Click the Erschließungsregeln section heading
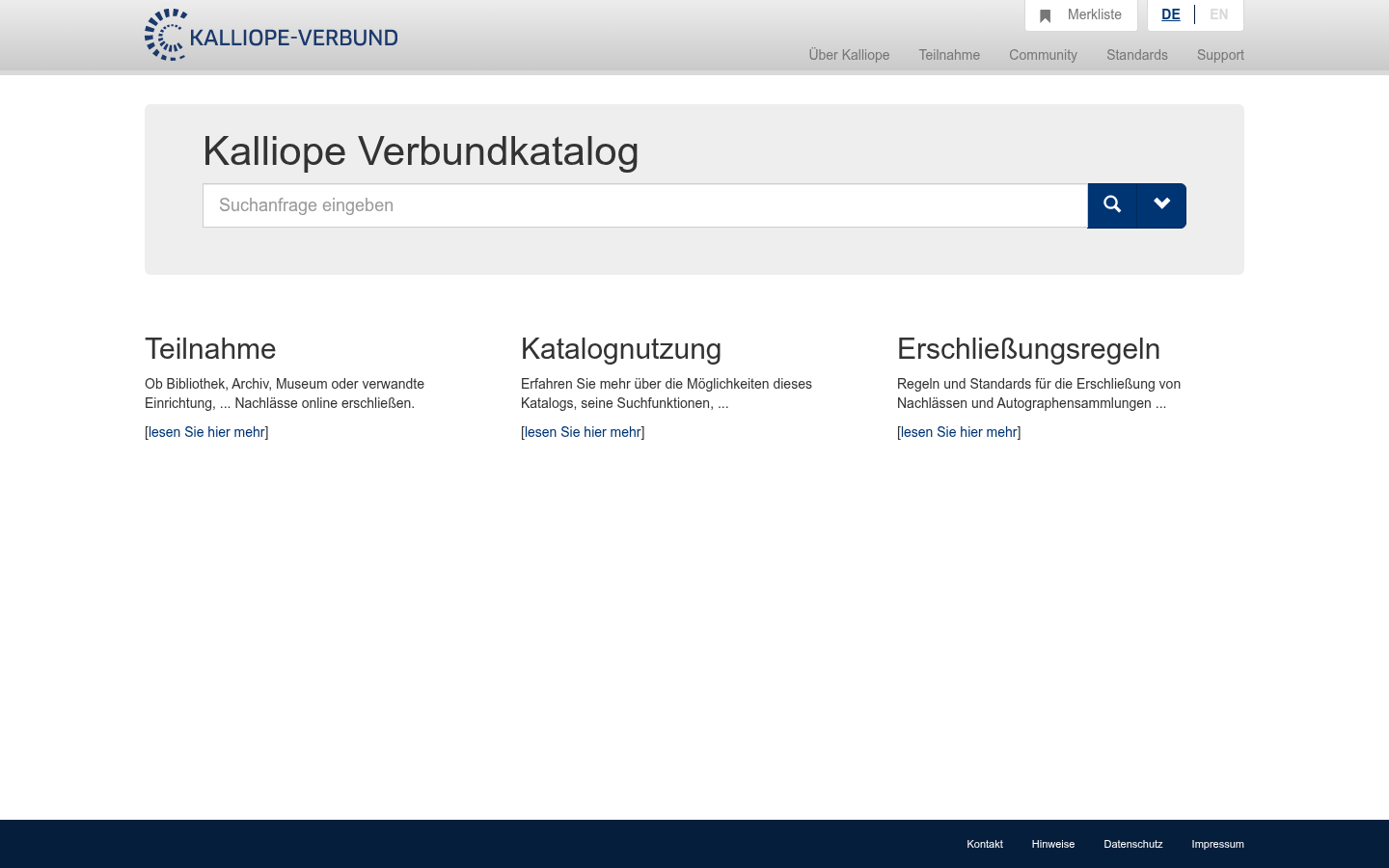 [1028, 349]
